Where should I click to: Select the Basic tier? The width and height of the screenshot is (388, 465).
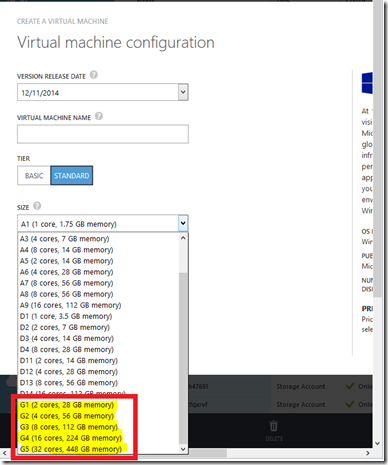(34, 175)
